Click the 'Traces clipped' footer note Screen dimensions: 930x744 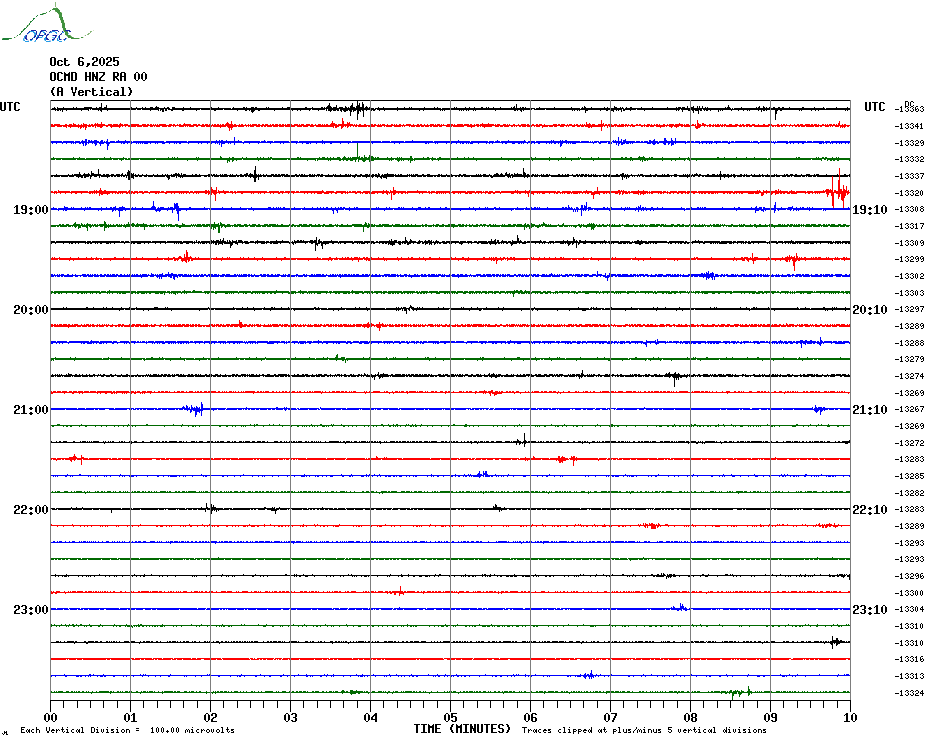coord(644,731)
